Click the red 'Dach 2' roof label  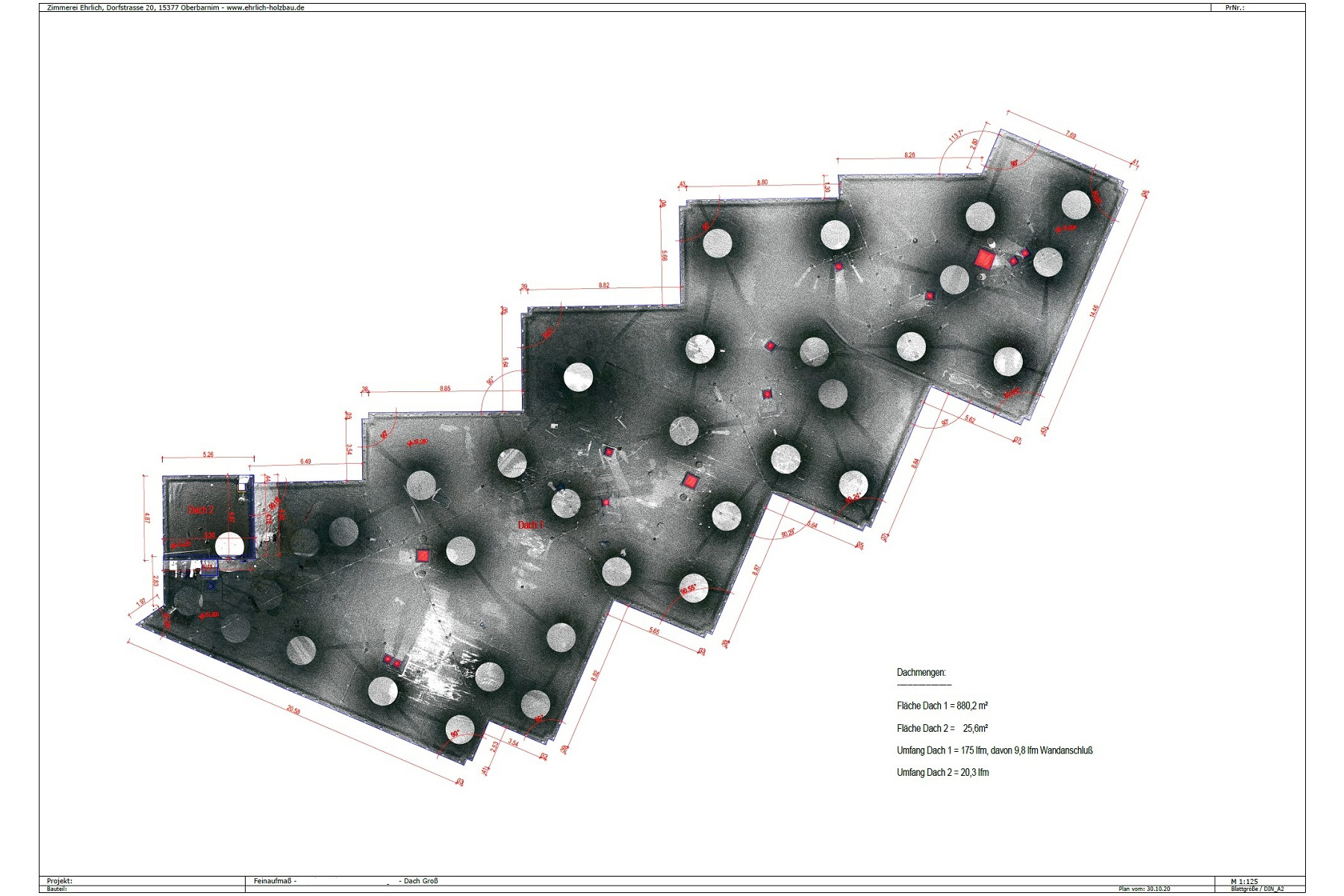coord(201,510)
